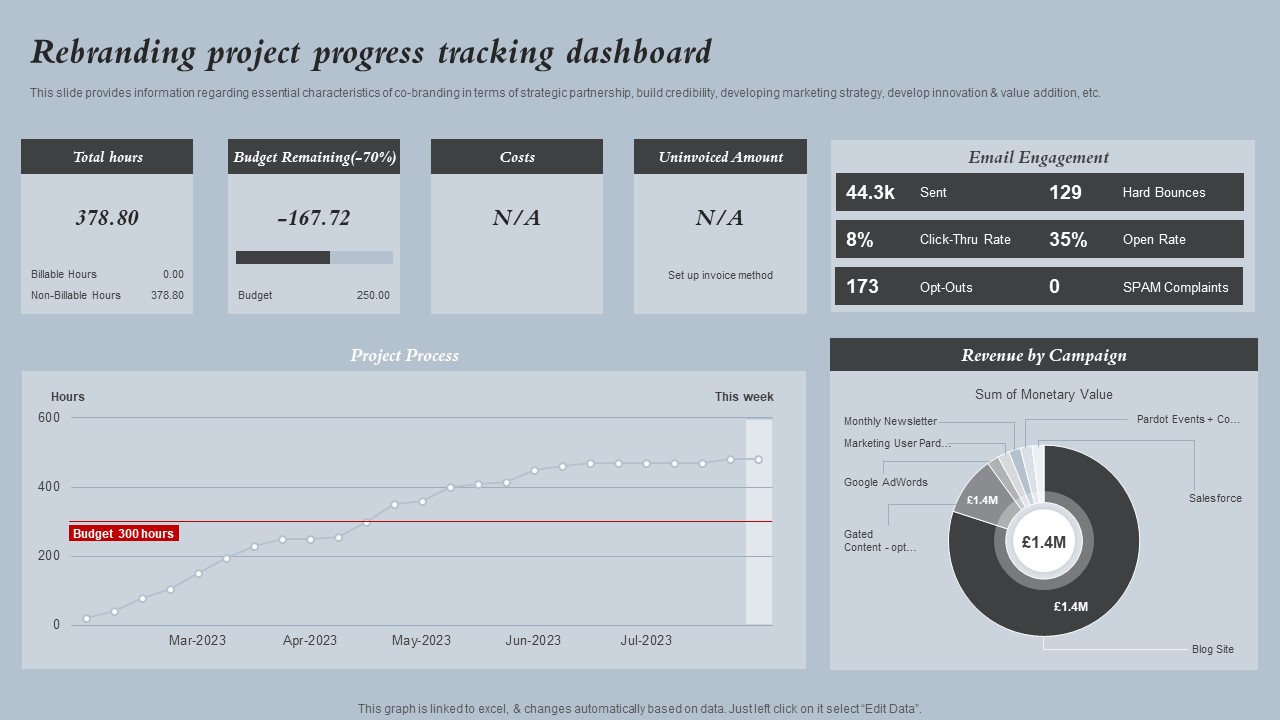Click the last data point on line chart

(x=759, y=460)
